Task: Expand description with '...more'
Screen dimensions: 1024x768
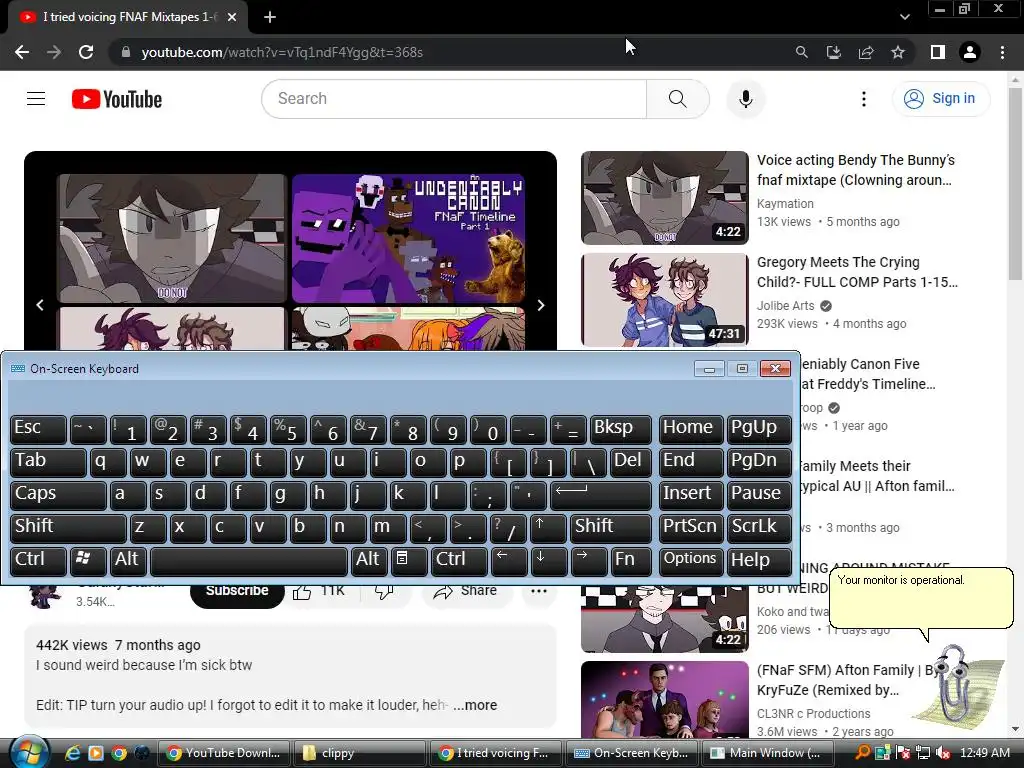Action: click(475, 705)
